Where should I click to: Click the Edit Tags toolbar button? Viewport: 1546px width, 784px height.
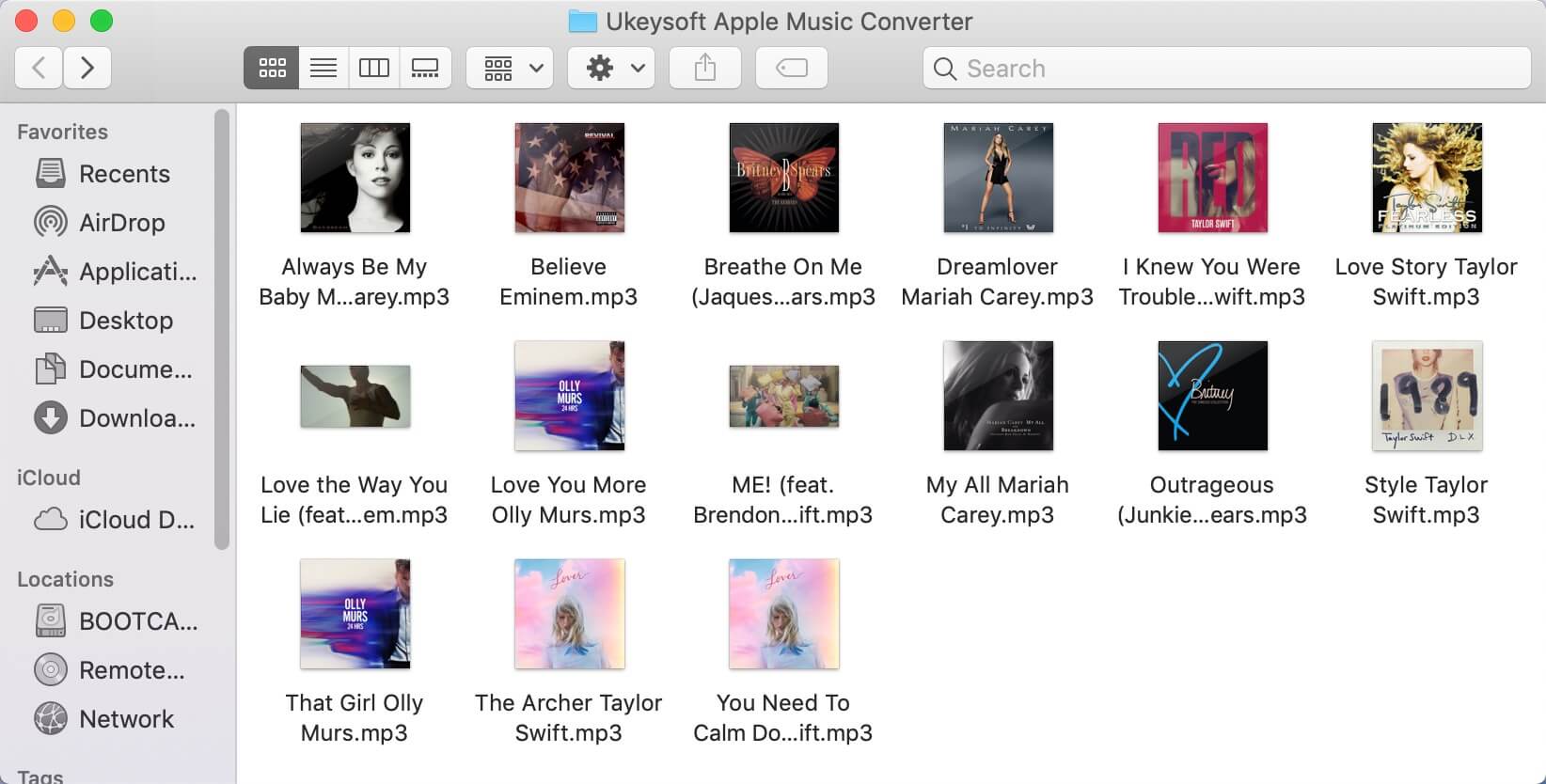tap(792, 68)
